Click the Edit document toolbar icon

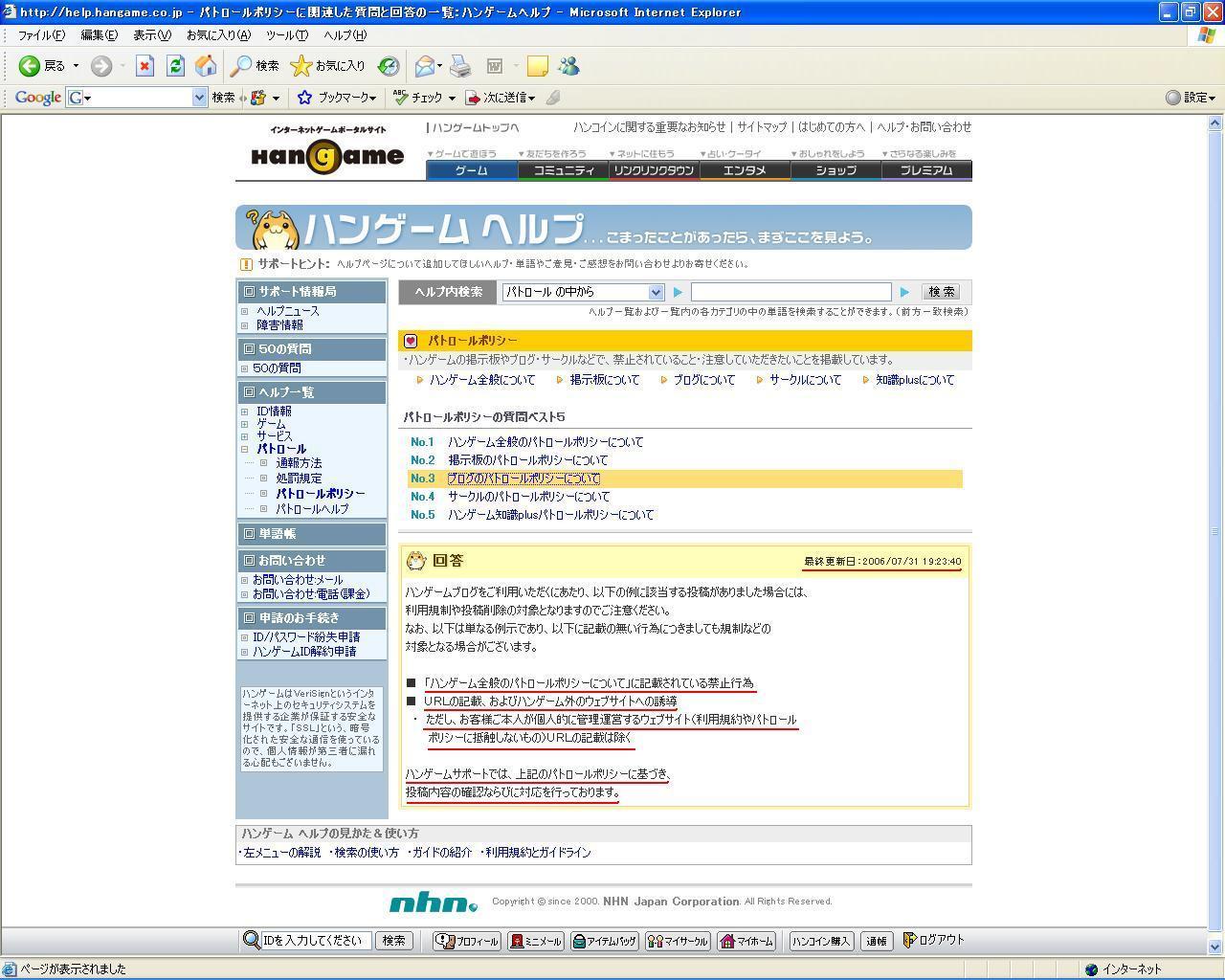tap(495, 66)
